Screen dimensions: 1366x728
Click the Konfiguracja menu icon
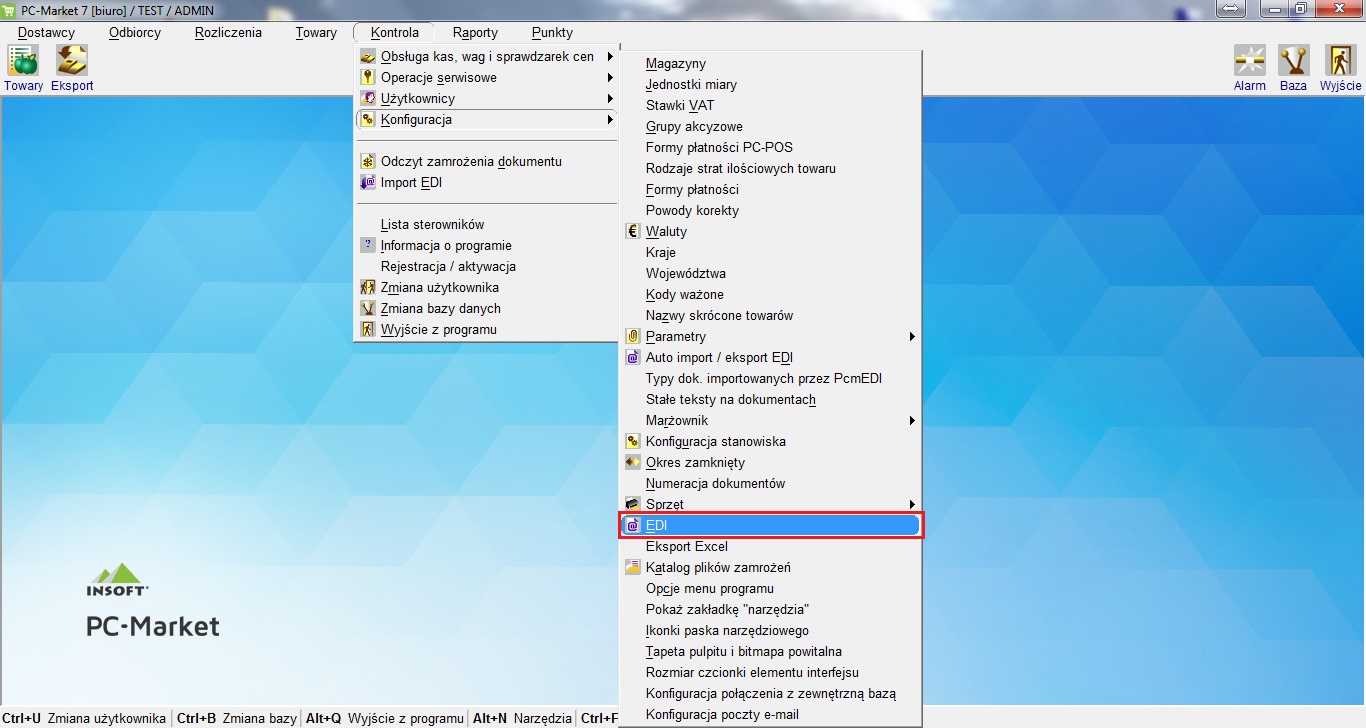tap(368, 120)
